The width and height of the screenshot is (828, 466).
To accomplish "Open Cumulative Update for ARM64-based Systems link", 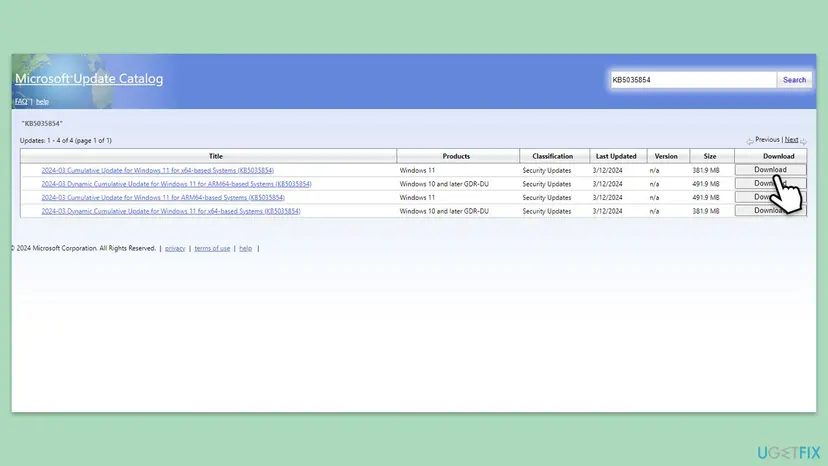I will click(x=163, y=198).
